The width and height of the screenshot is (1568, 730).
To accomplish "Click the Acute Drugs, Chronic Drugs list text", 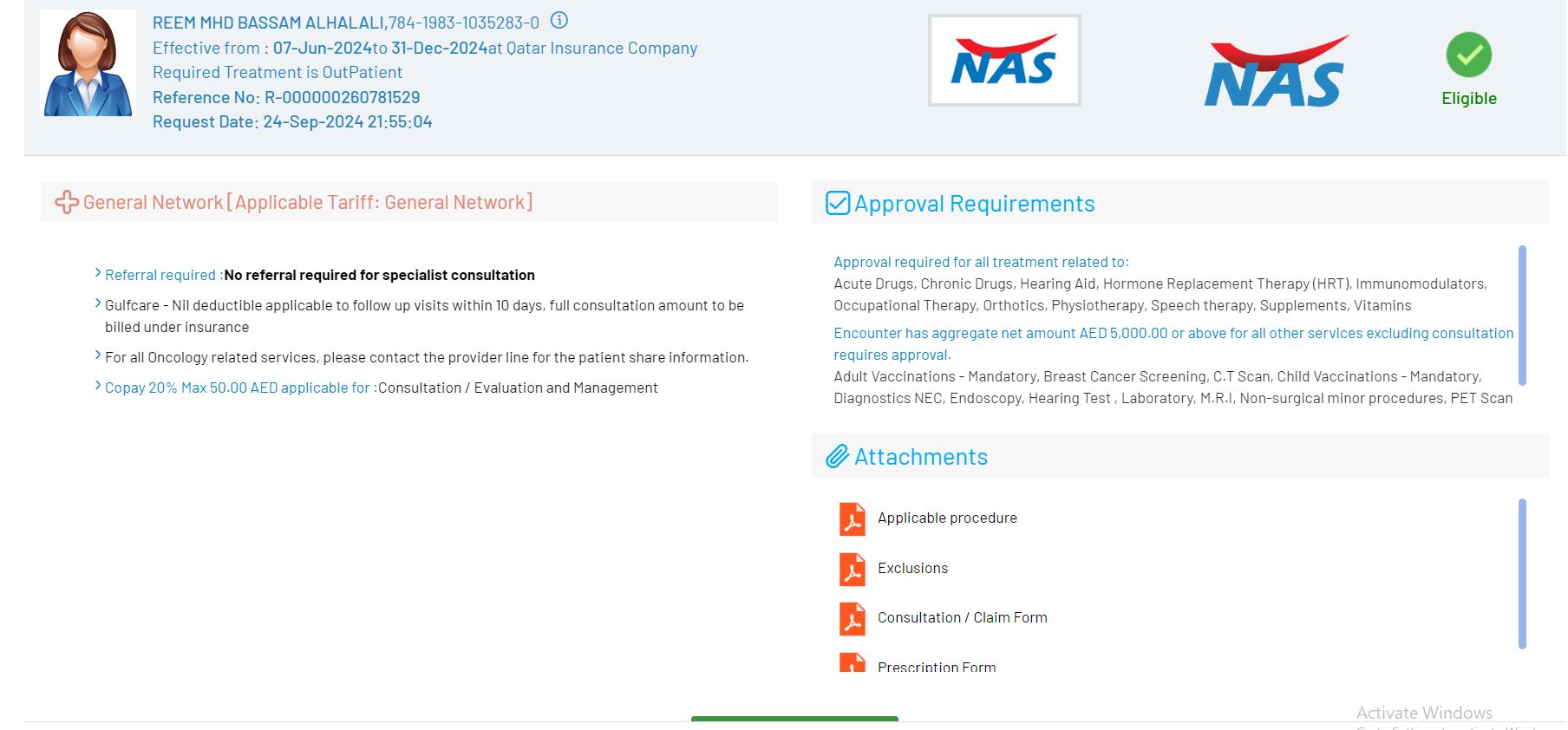I will pos(1160,294).
